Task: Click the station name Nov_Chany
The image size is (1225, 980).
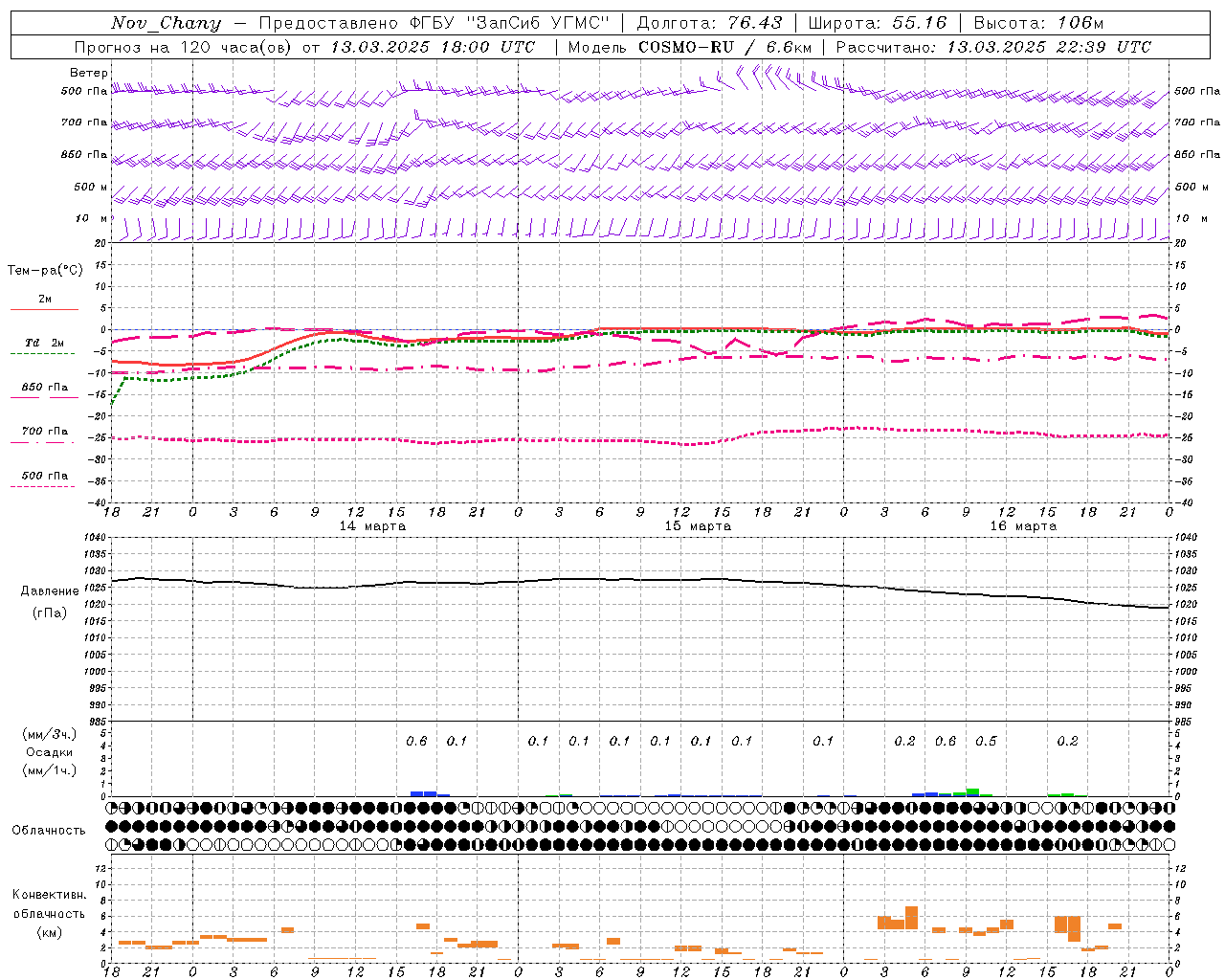Action: coord(166,23)
